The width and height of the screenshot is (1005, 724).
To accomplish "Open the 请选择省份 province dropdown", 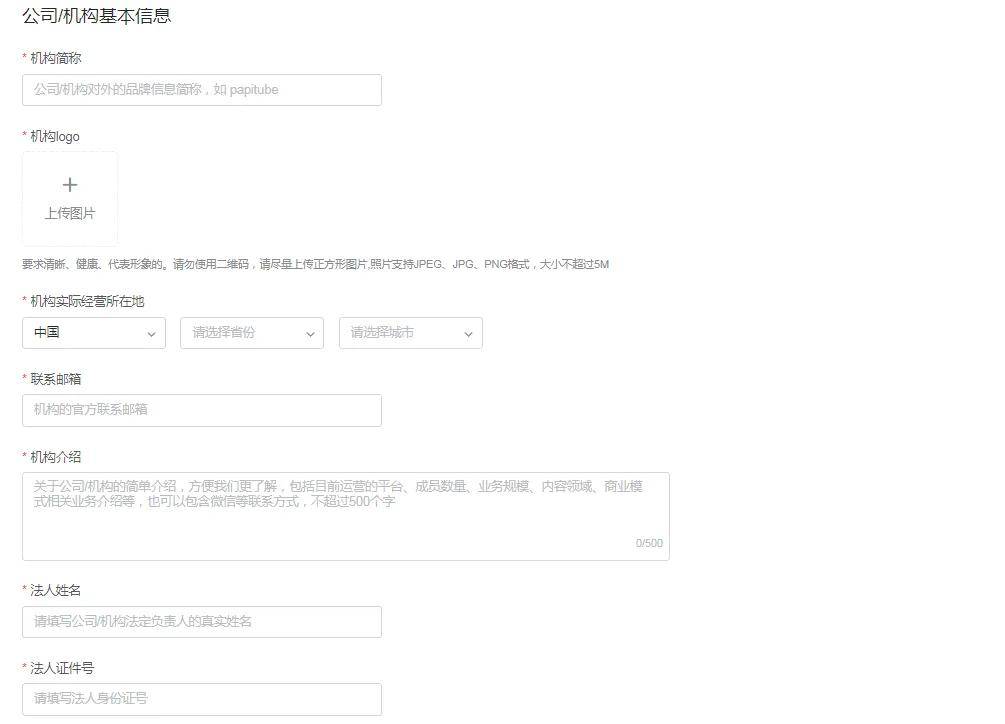I will (x=251, y=333).
